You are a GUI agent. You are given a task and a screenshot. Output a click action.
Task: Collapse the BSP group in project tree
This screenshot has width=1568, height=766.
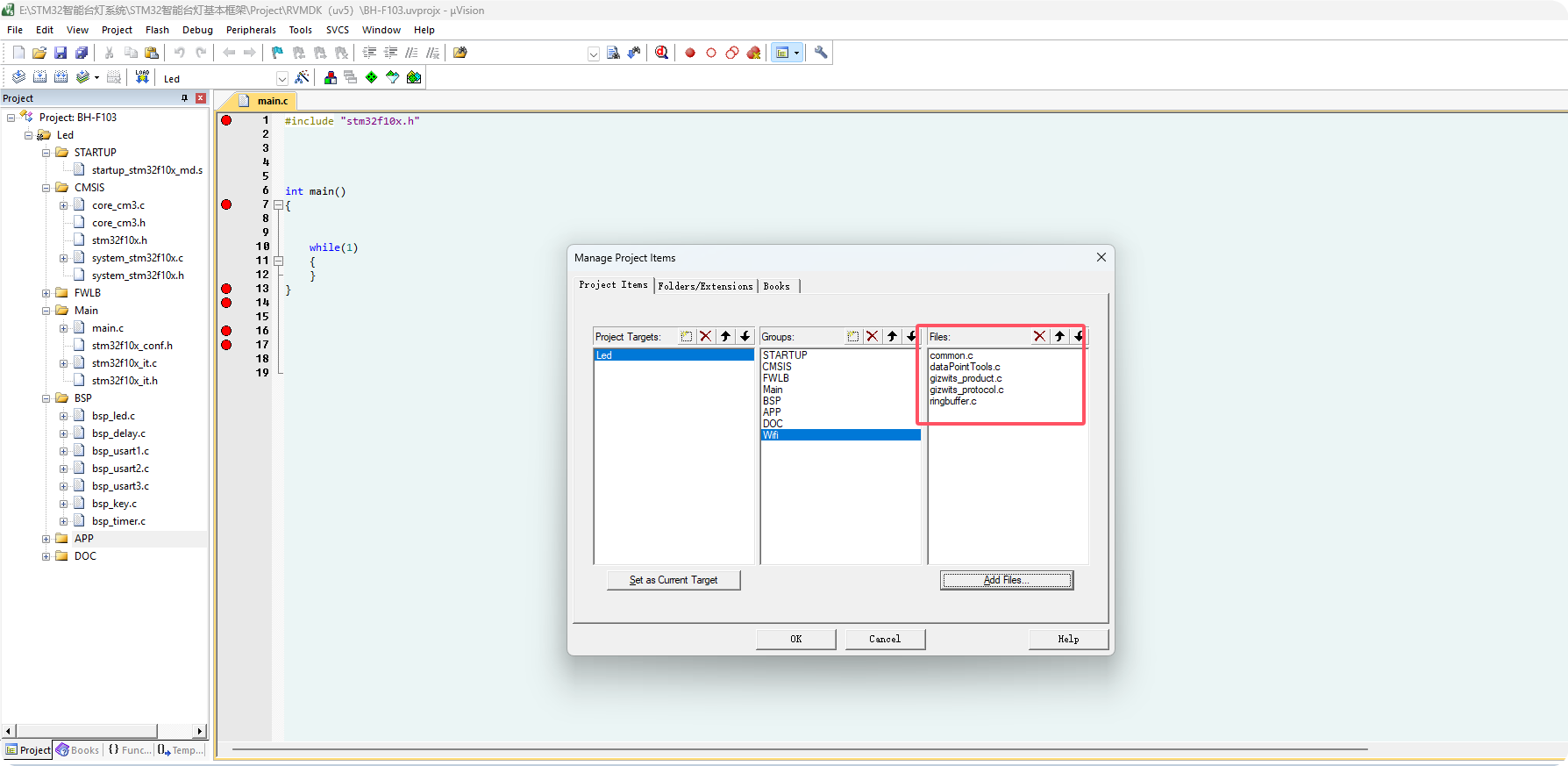(46, 398)
